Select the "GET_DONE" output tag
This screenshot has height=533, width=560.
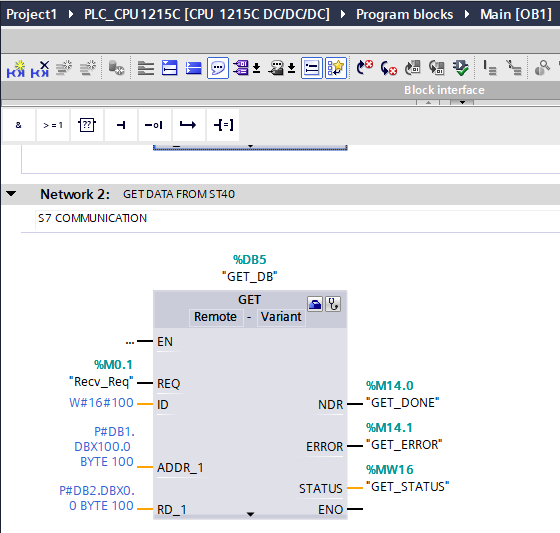click(x=402, y=403)
